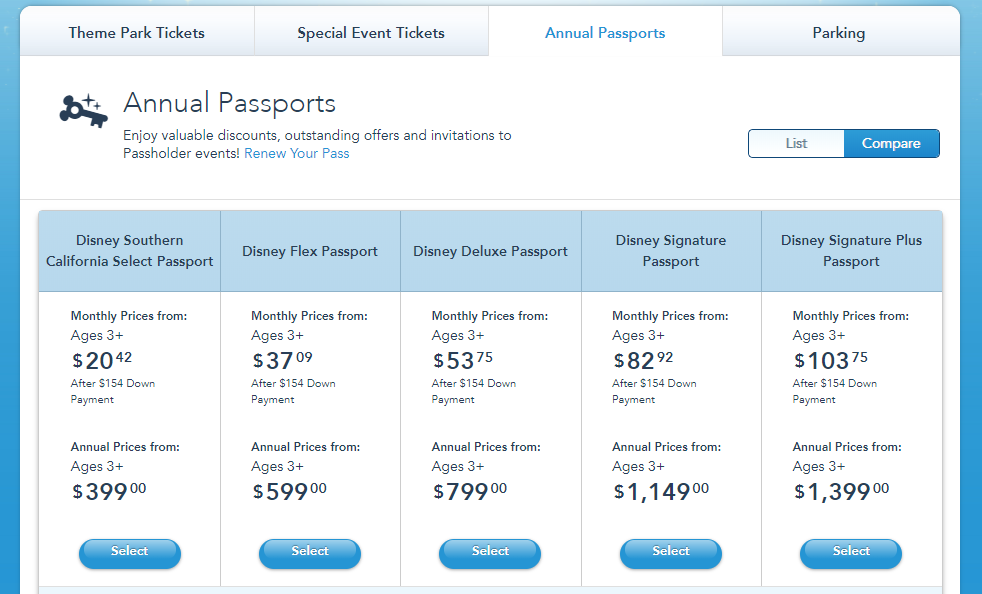Click the Annual Passports page heading
This screenshot has width=982, height=594.
pos(229,103)
